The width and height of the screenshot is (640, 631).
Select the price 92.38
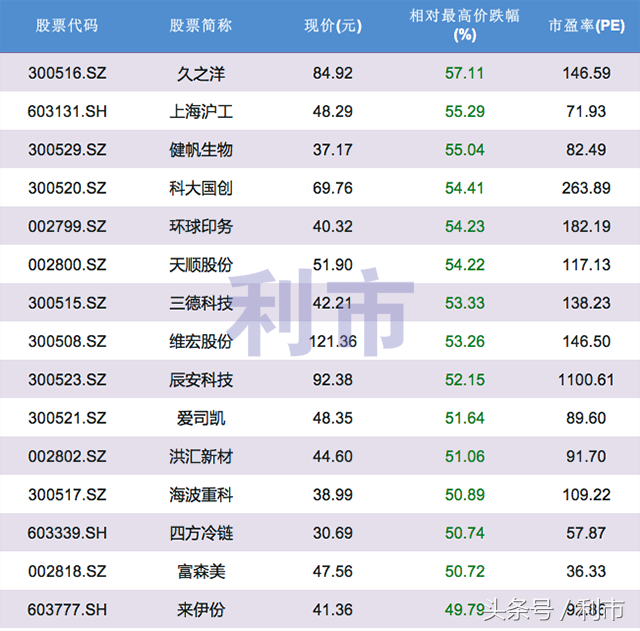[x=333, y=380]
